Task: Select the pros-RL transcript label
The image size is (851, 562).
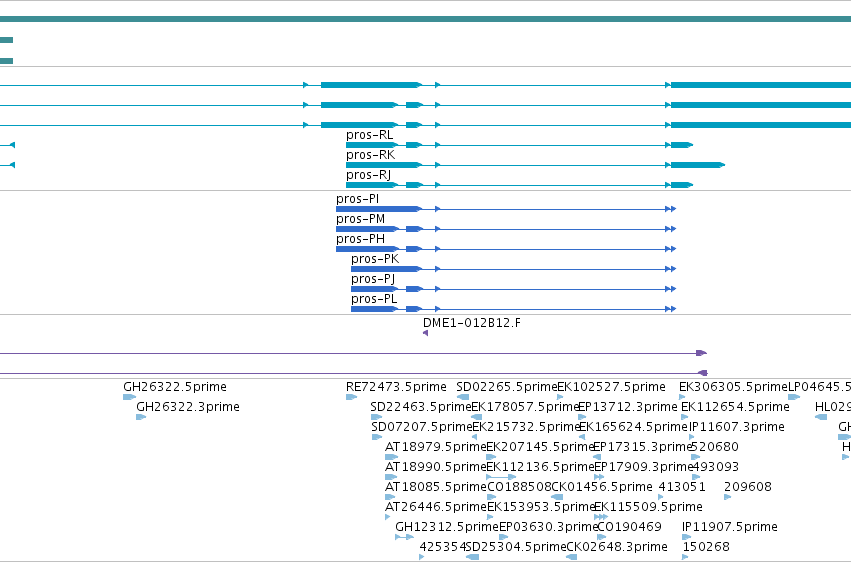Action: tap(369, 135)
